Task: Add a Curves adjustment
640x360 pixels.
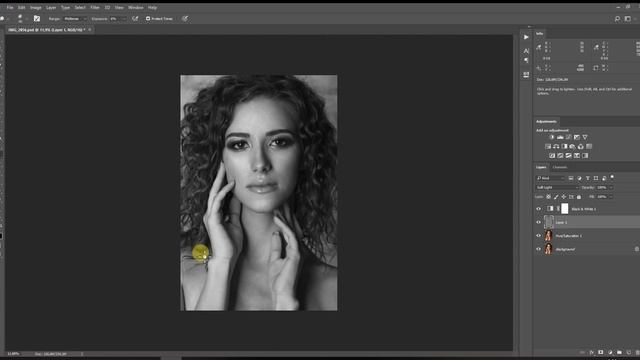Action: pyautogui.click(x=568, y=137)
